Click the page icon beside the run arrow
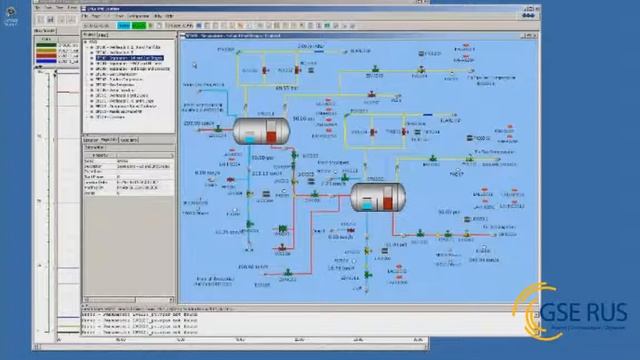The height and width of the screenshot is (360, 640). (159, 26)
